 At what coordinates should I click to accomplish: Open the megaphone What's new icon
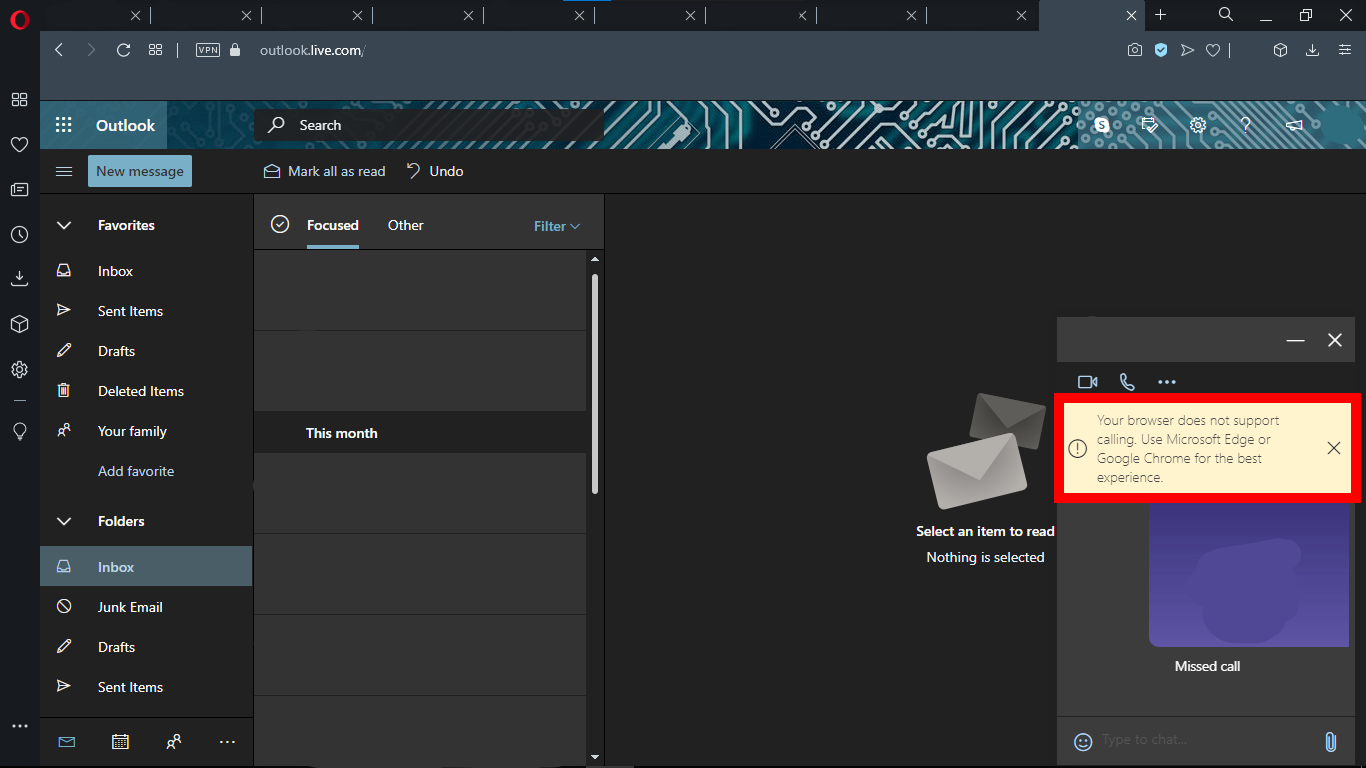tap(1294, 125)
